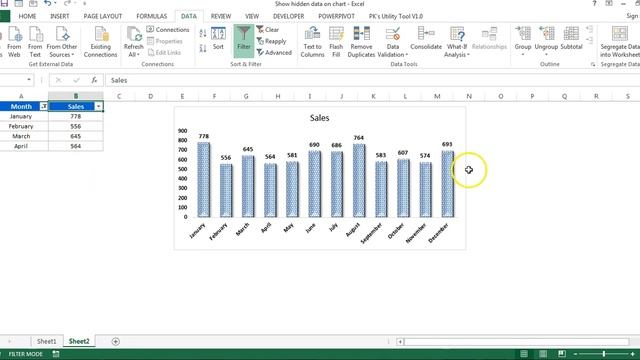Select the Sheet2 tab
The height and width of the screenshot is (360, 640).
coord(79,341)
